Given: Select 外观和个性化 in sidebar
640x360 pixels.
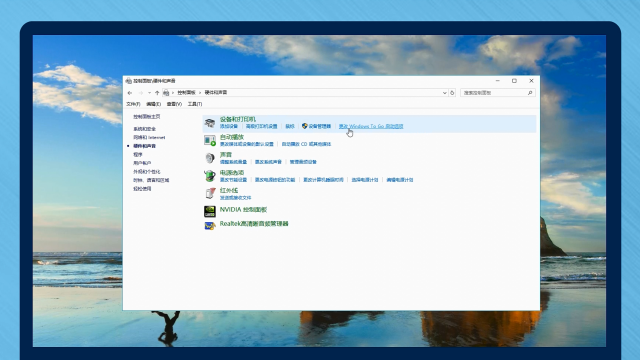Looking at the screenshot, I should click(x=147, y=172).
